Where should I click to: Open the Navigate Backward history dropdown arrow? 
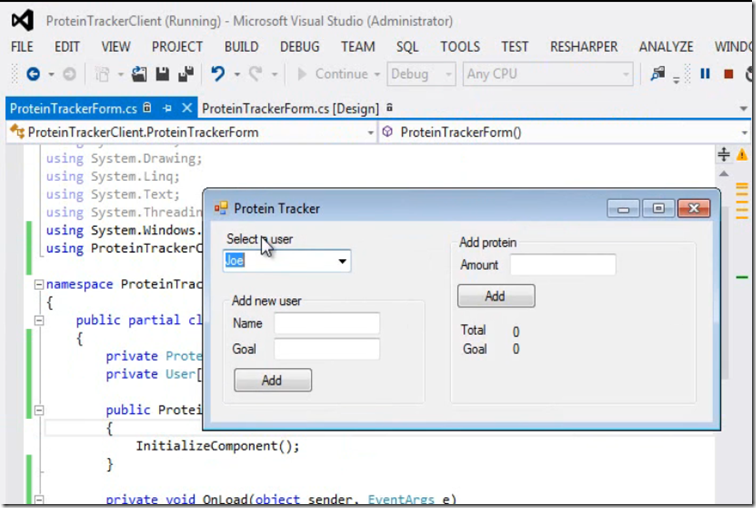pos(51,75)
